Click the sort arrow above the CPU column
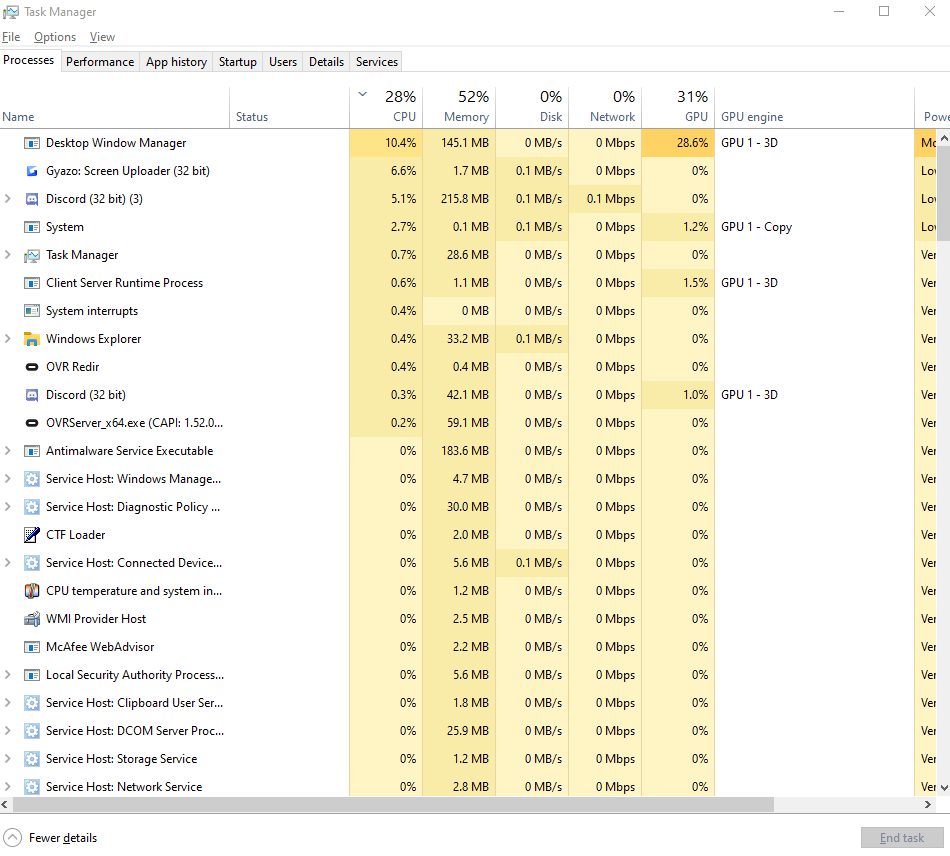The image size is (950, 856). click(362, 93)
